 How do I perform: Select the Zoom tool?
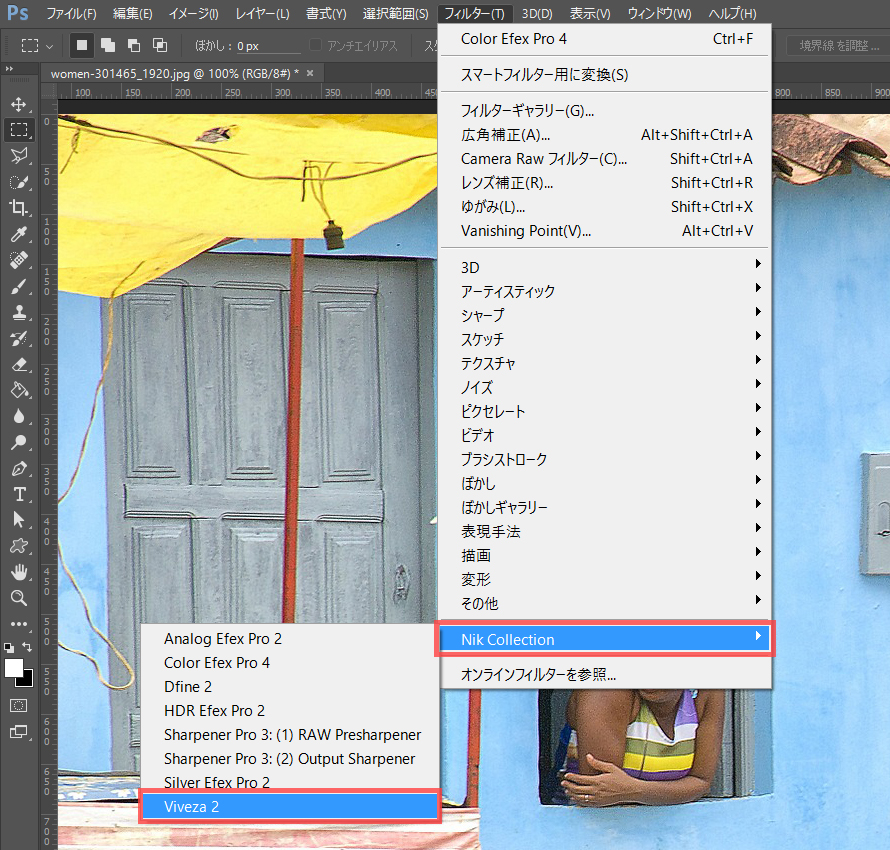tap(19, 597)
